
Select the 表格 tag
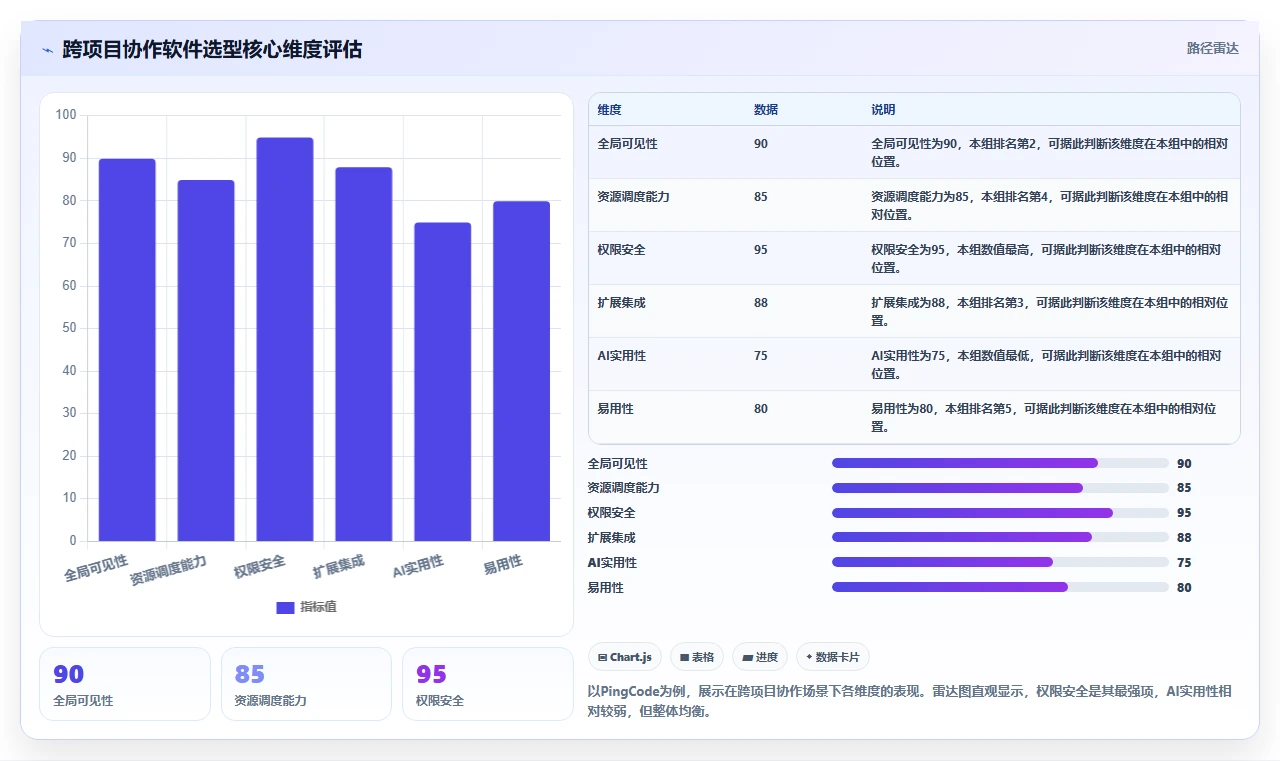697,657
